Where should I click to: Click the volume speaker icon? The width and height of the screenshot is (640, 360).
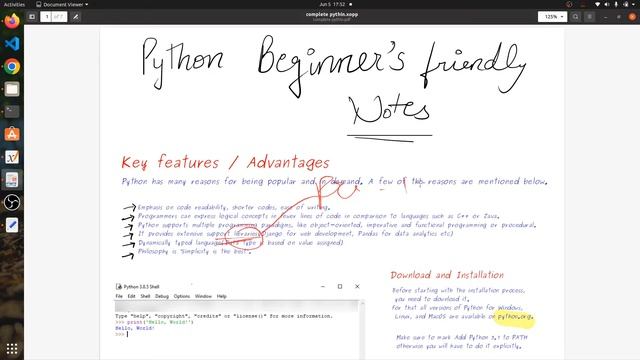[x=607, y=4]
